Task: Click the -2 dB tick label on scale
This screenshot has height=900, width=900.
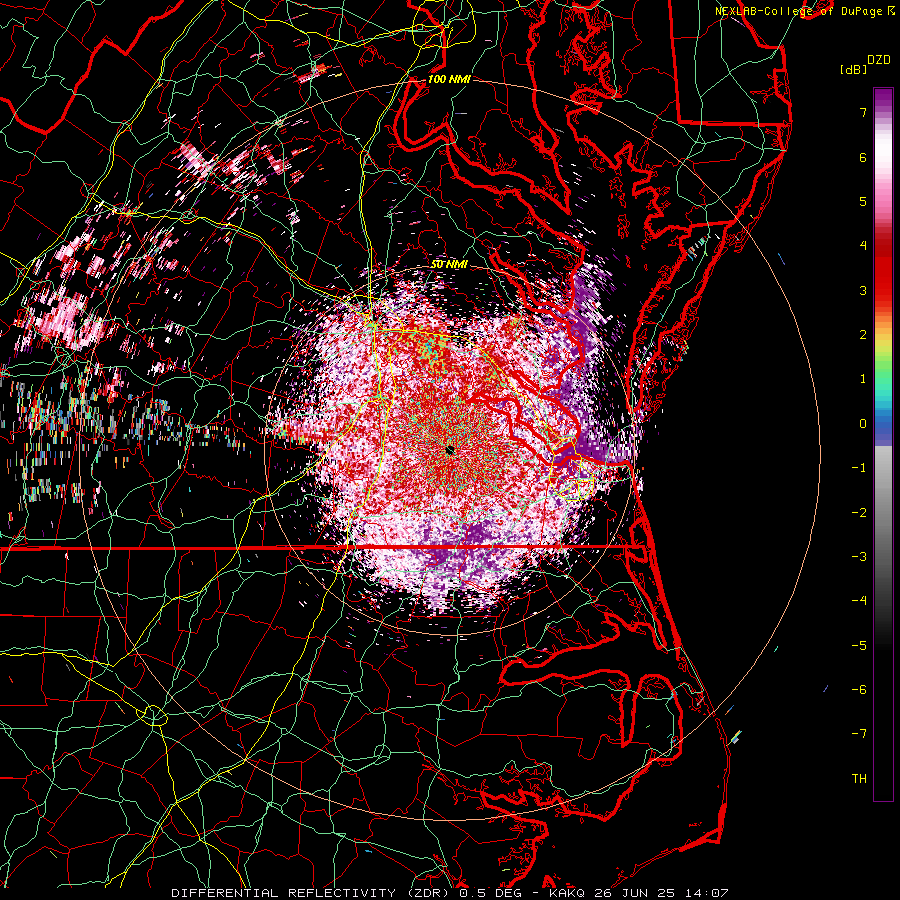Action: (x=859, y=512)
